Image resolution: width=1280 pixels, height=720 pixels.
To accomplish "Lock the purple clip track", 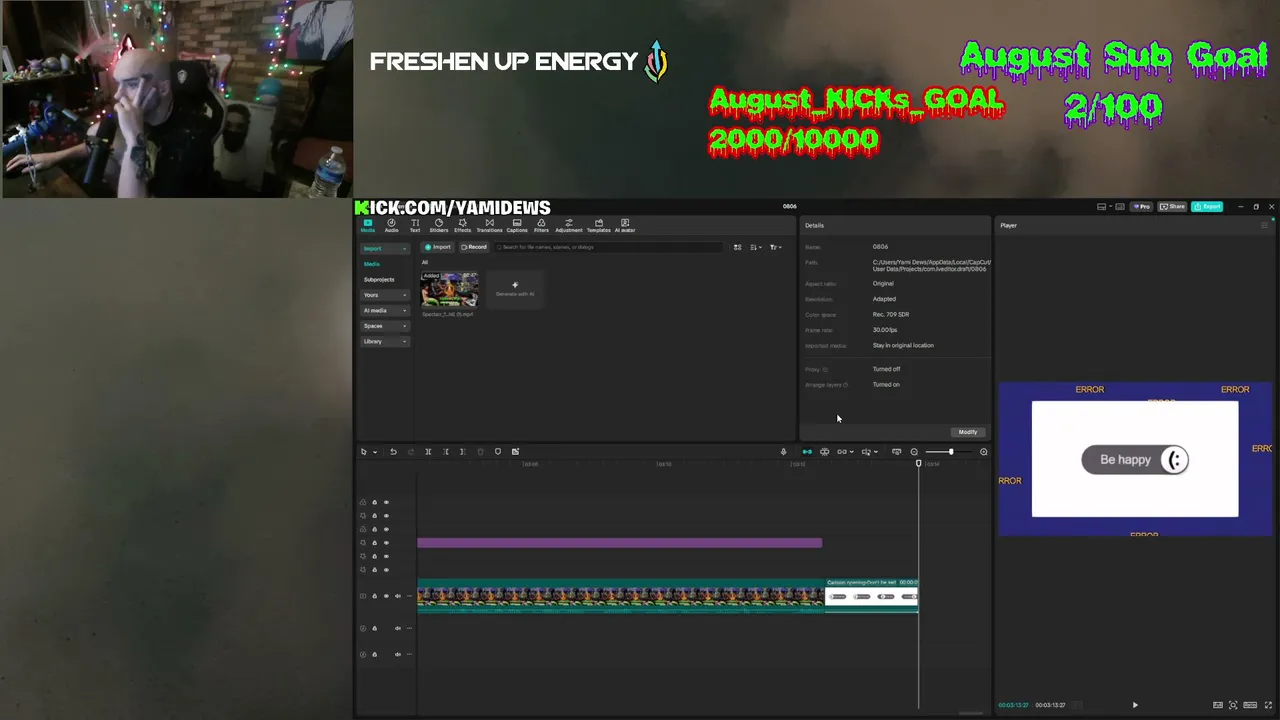I will tap(375, 543).
